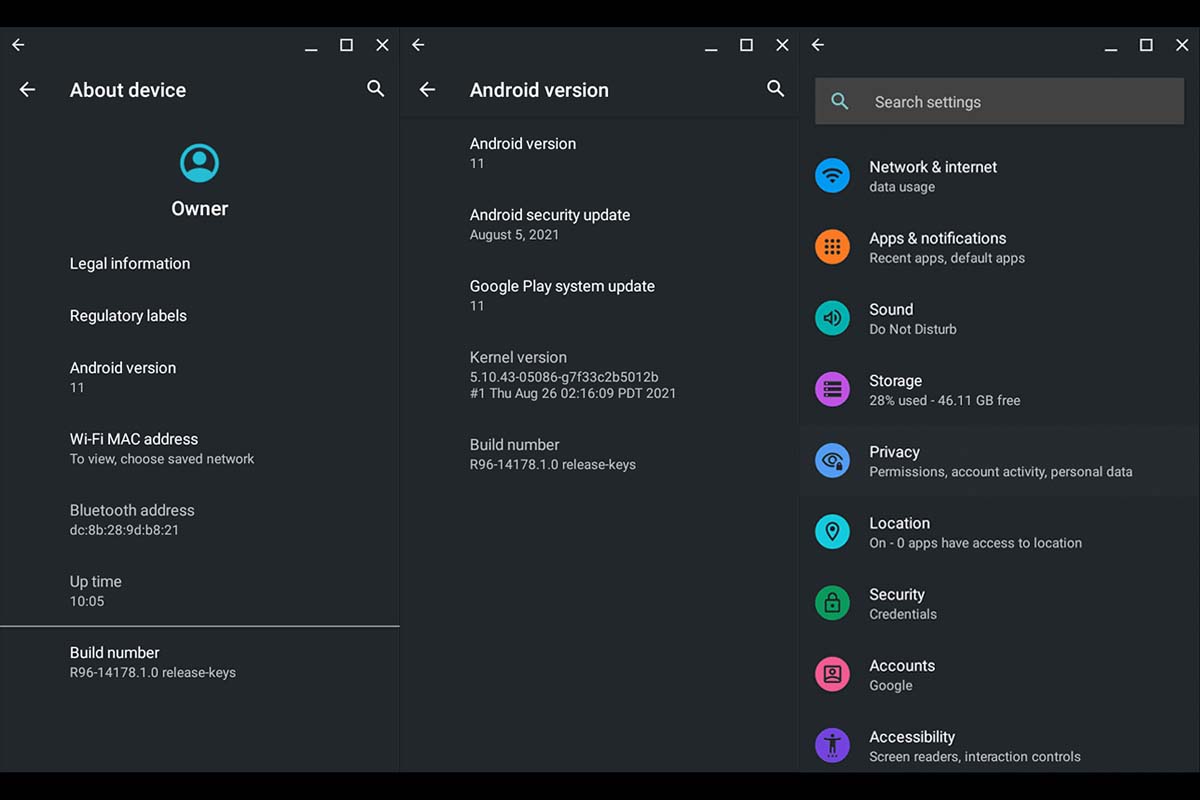1200x800 pixels.
Task: View Regulatory labels
Action: [127, 315]
